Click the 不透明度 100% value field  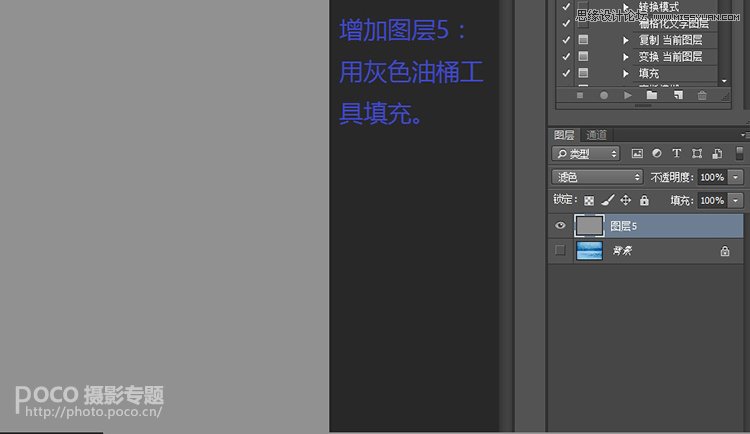[x=713, y=177]
